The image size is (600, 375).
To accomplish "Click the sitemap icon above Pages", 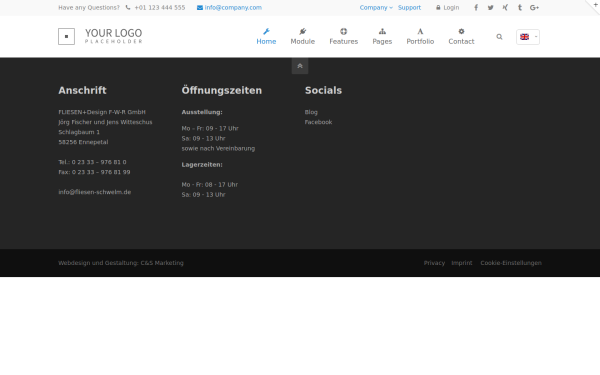I will (x=382, y=31).
